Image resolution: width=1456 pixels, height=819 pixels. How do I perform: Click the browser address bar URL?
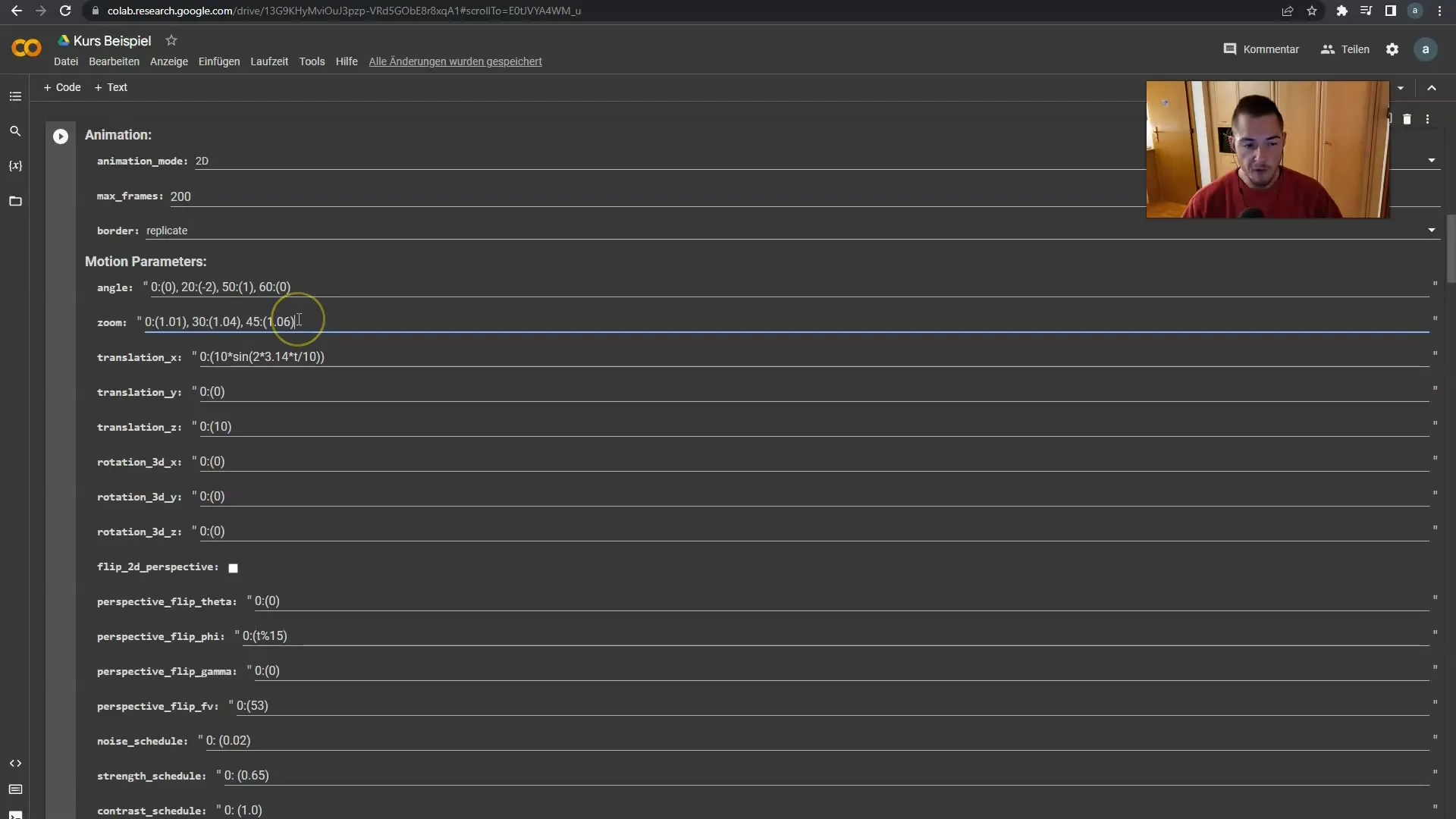pos(344,11)
